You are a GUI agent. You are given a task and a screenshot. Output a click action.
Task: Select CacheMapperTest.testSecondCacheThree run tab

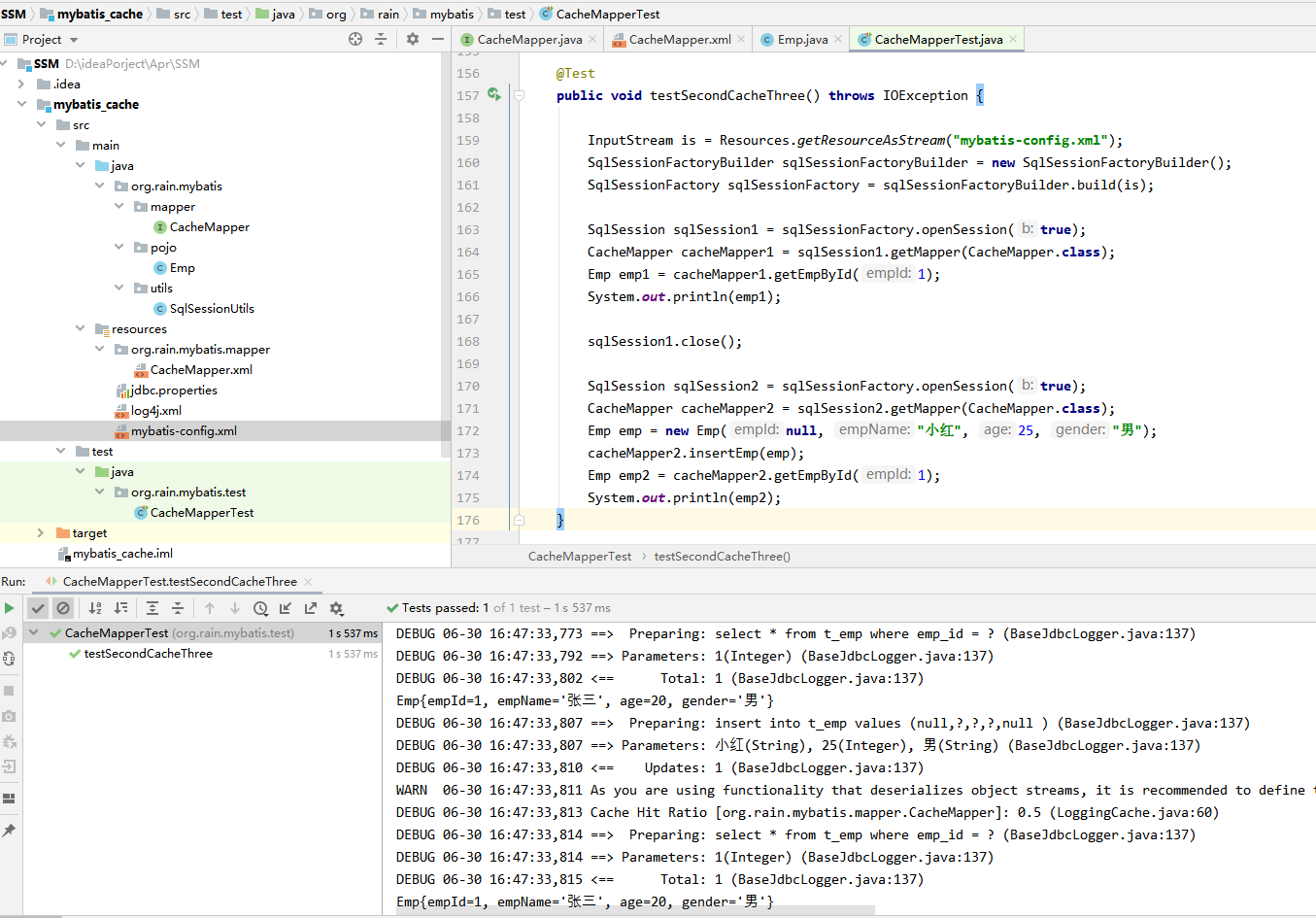tap(180, 581)
